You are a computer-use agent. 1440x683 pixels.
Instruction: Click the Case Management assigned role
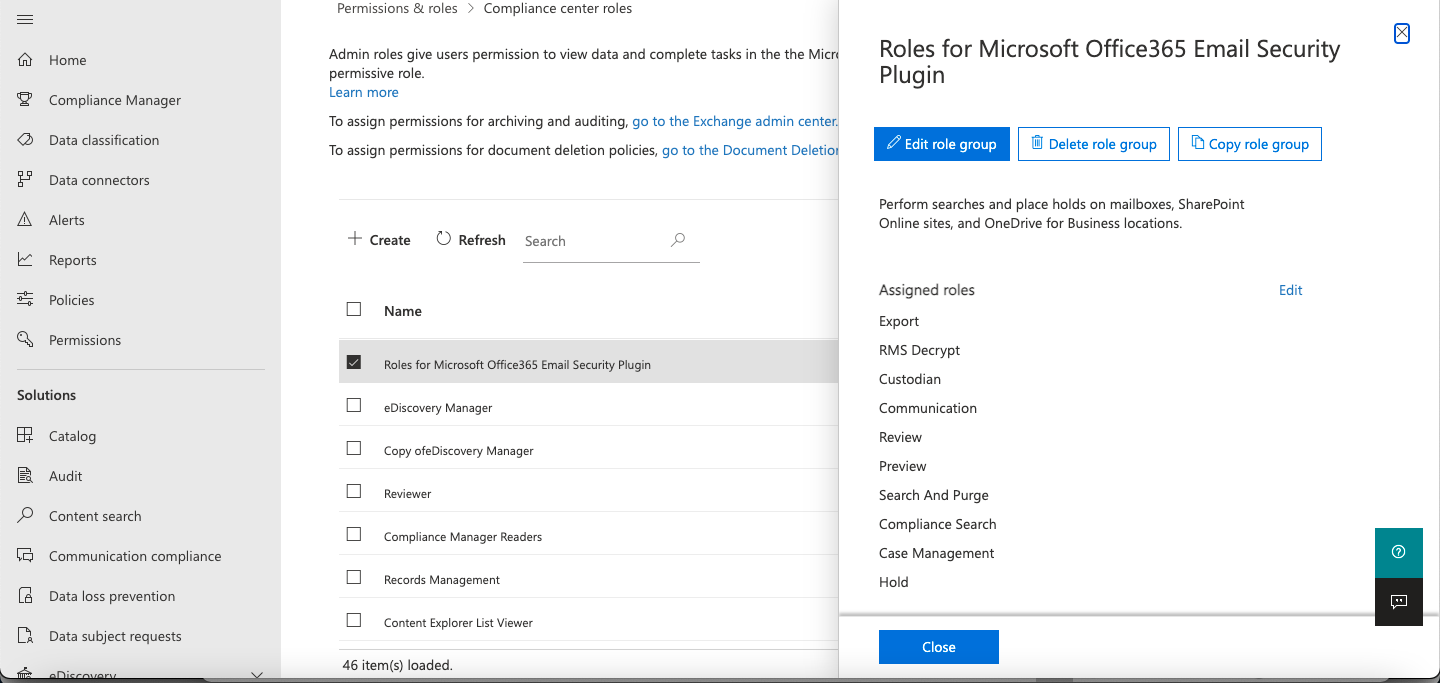937,553
